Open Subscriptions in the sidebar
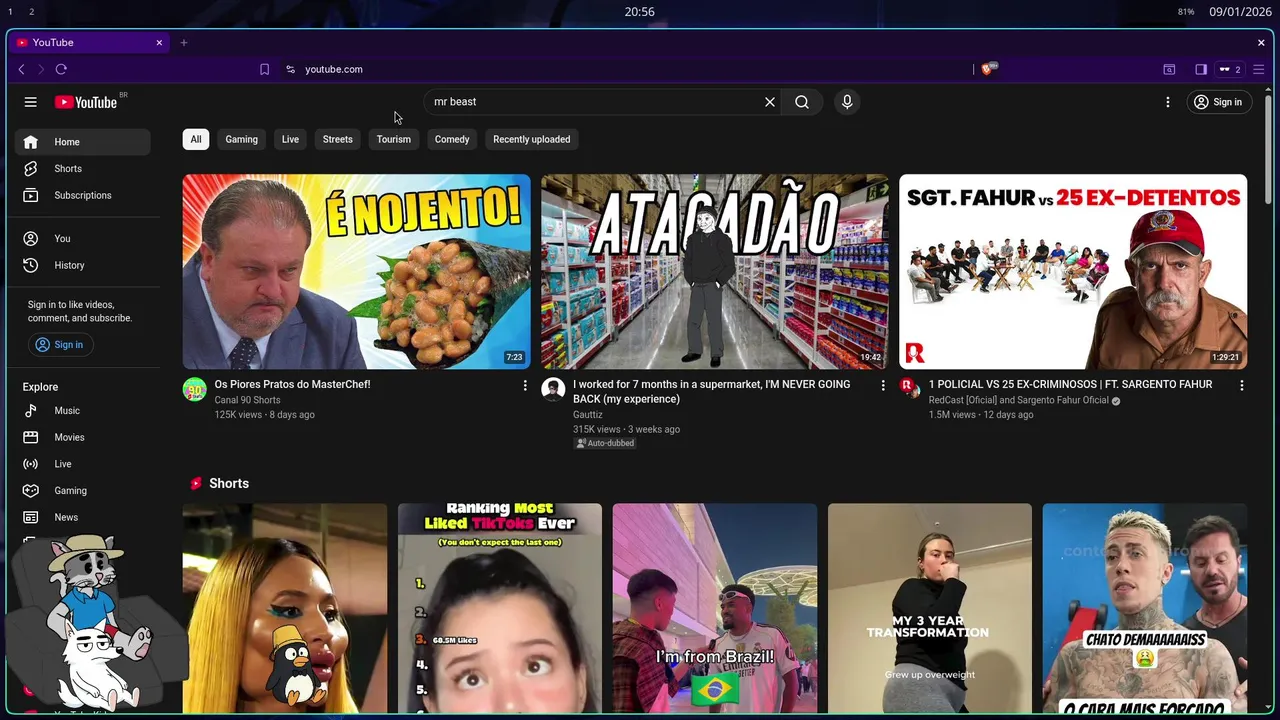This screenshot has height=720, width=1280. [x=83, y=195]
